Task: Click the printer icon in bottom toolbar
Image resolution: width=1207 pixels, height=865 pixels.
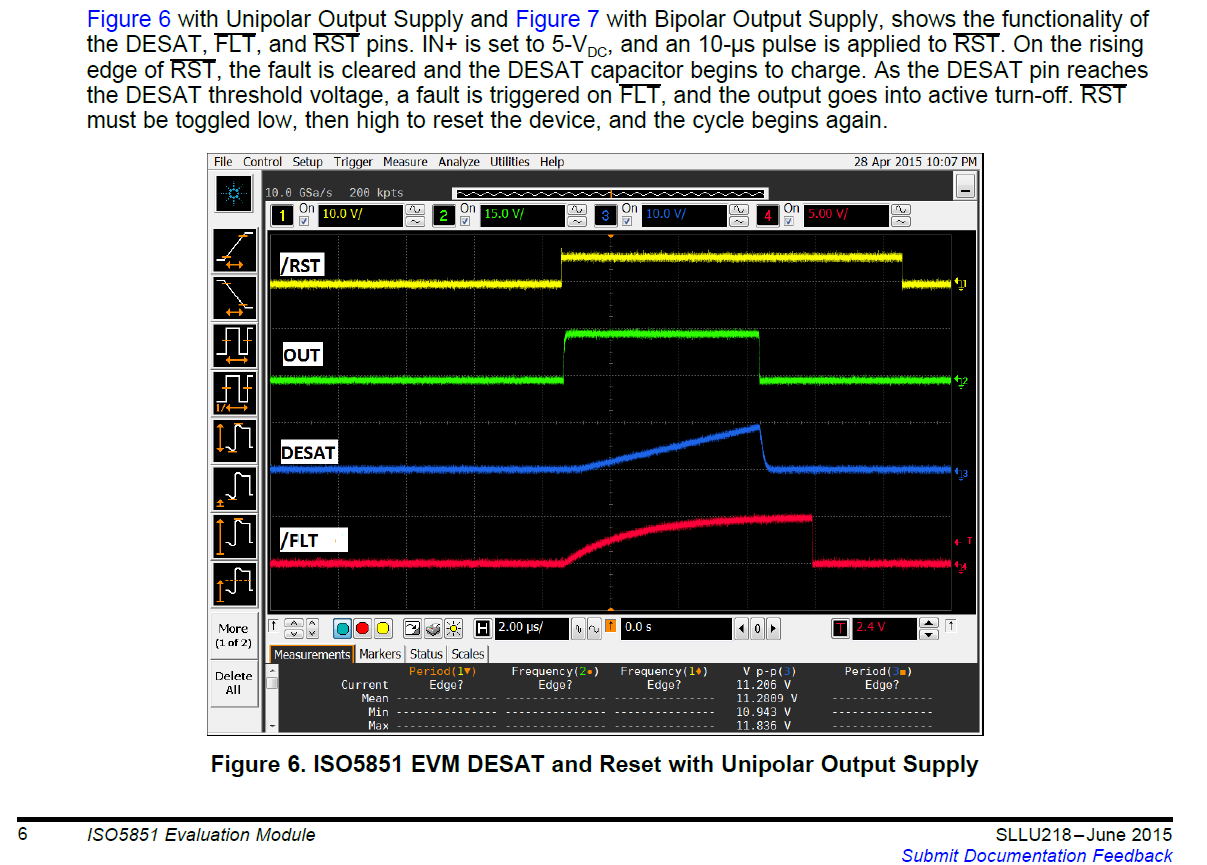Action: tap(433, 628)
